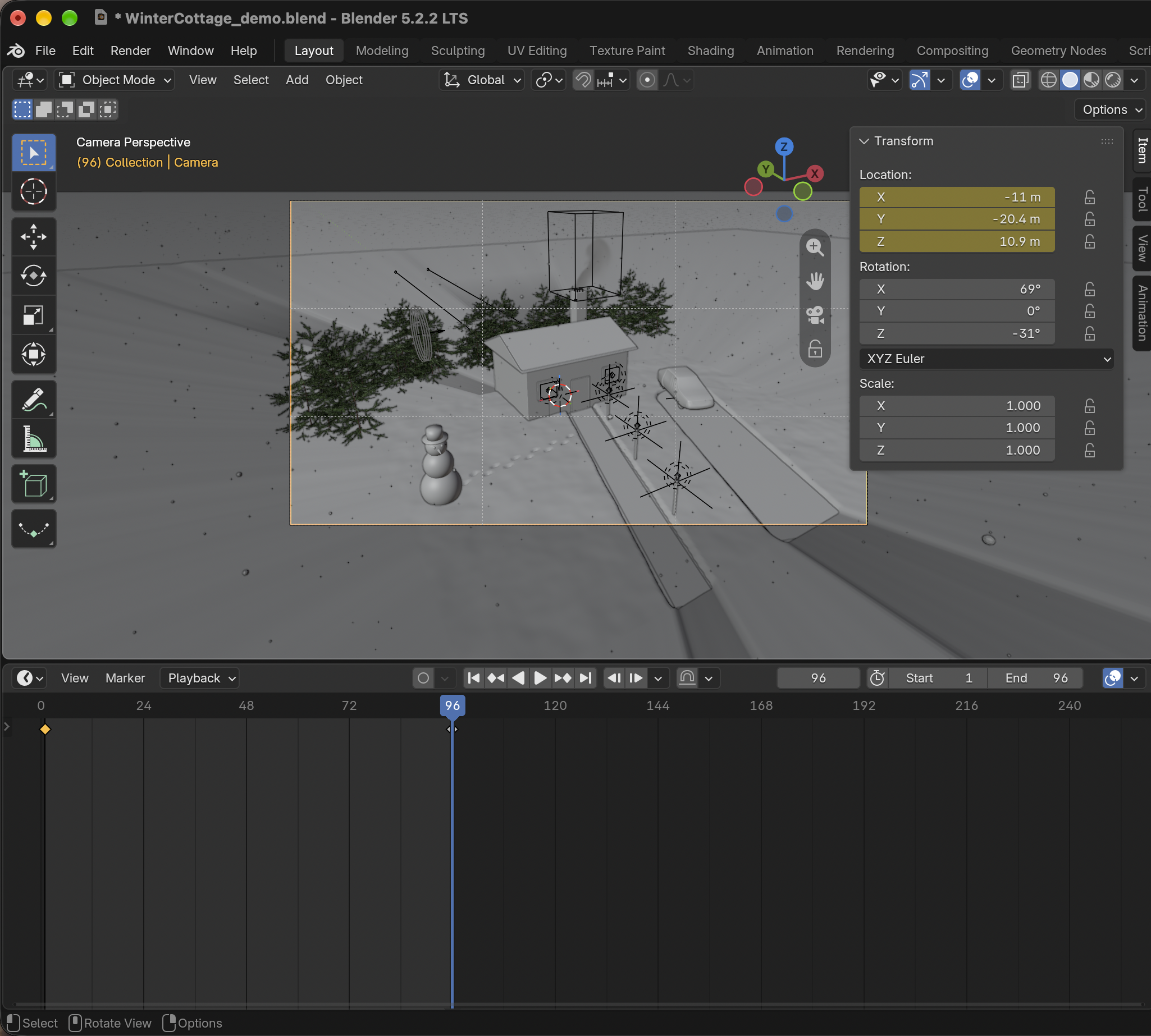Open the Add menu in viewport header
The image size is (1151, 1036).
pyautogui.click(x=296, y=80)
